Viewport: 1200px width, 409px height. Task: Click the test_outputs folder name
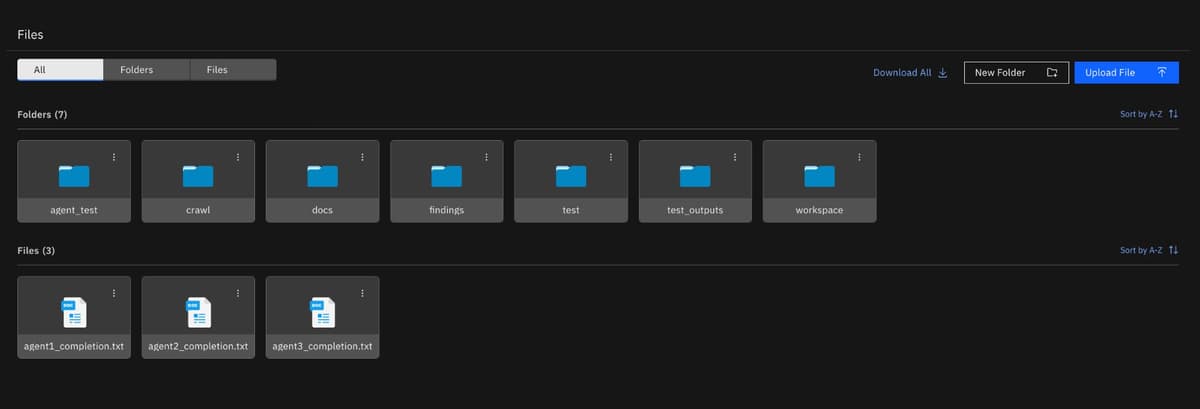695,211
